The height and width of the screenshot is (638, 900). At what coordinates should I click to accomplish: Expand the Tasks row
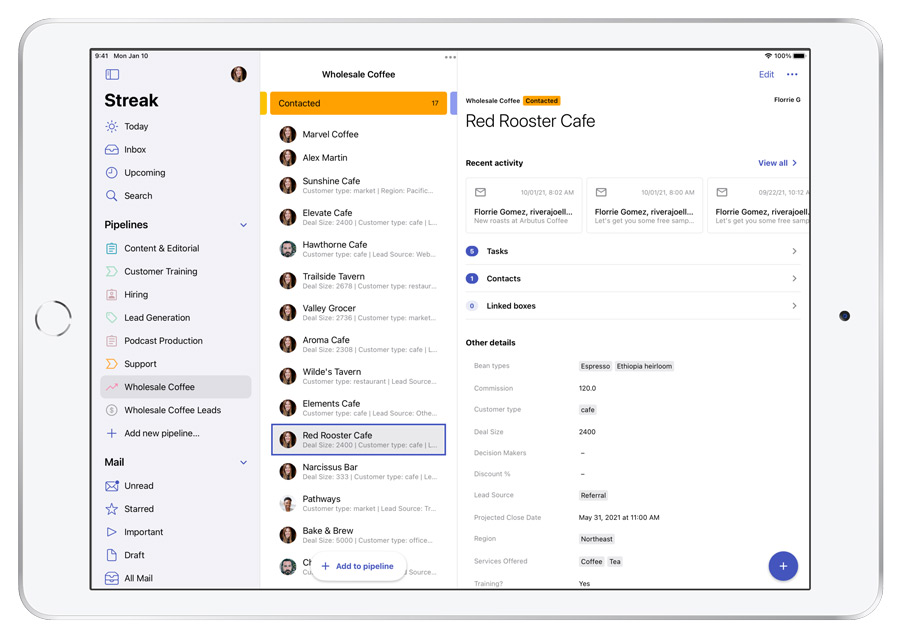coord(632,251)
